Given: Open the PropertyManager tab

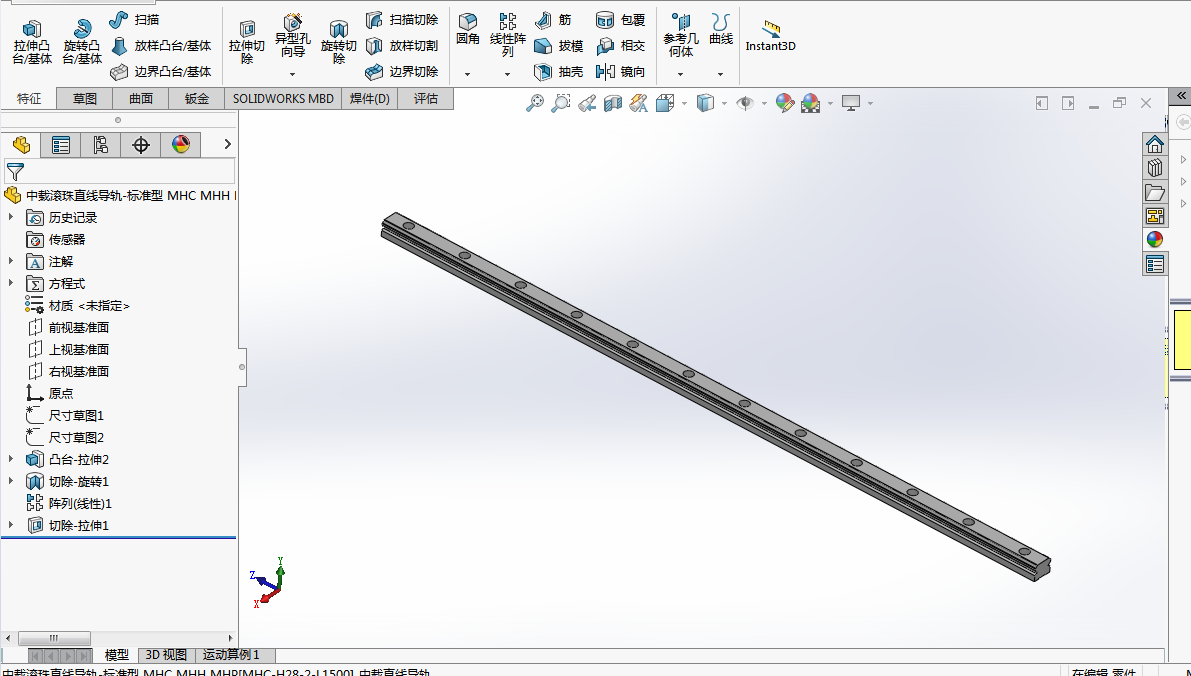Looking at the screenshot, I should (x=61, y=144).
